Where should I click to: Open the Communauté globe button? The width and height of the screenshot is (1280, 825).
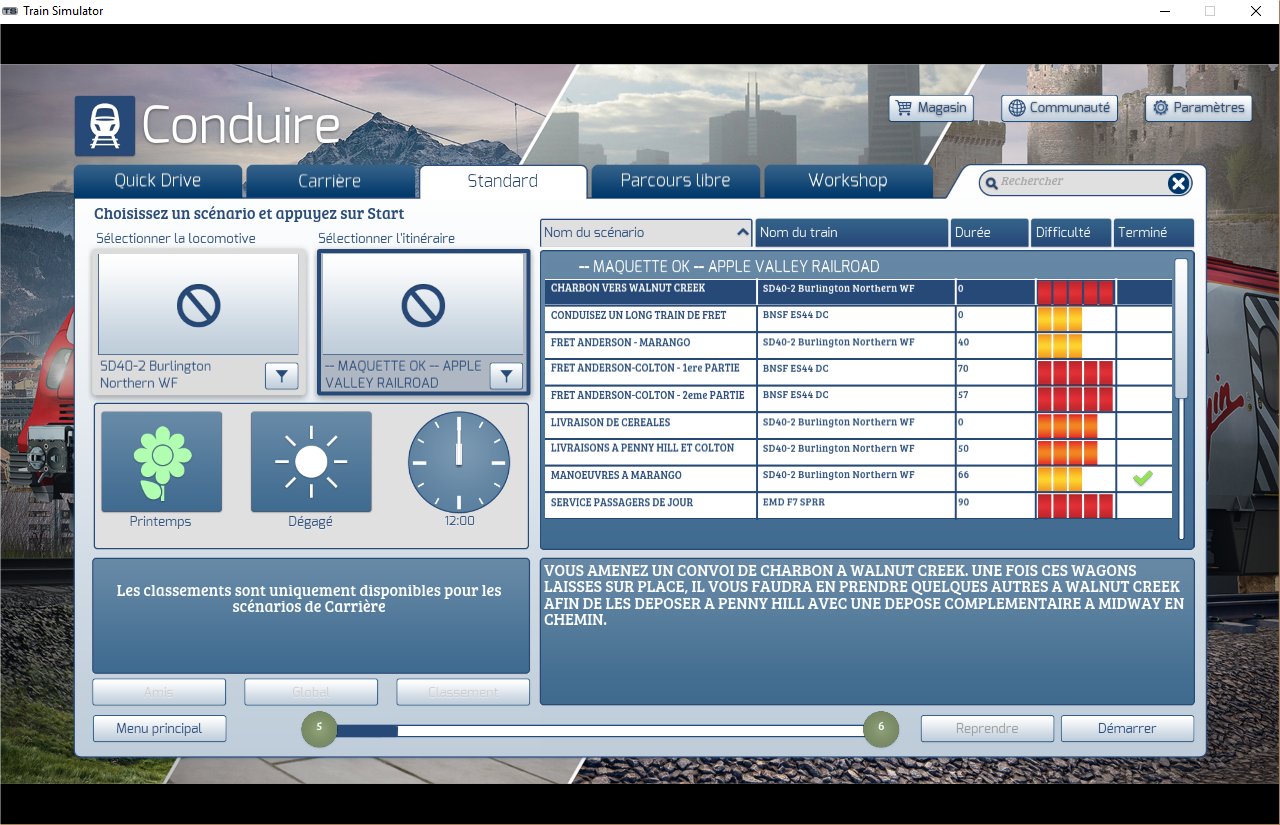(1059, 108)
